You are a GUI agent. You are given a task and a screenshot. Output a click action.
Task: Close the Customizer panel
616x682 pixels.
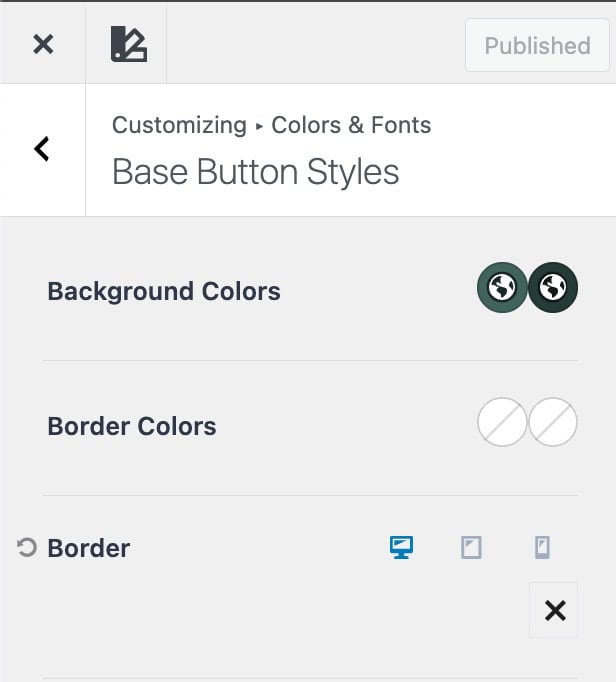click(43, 44)
